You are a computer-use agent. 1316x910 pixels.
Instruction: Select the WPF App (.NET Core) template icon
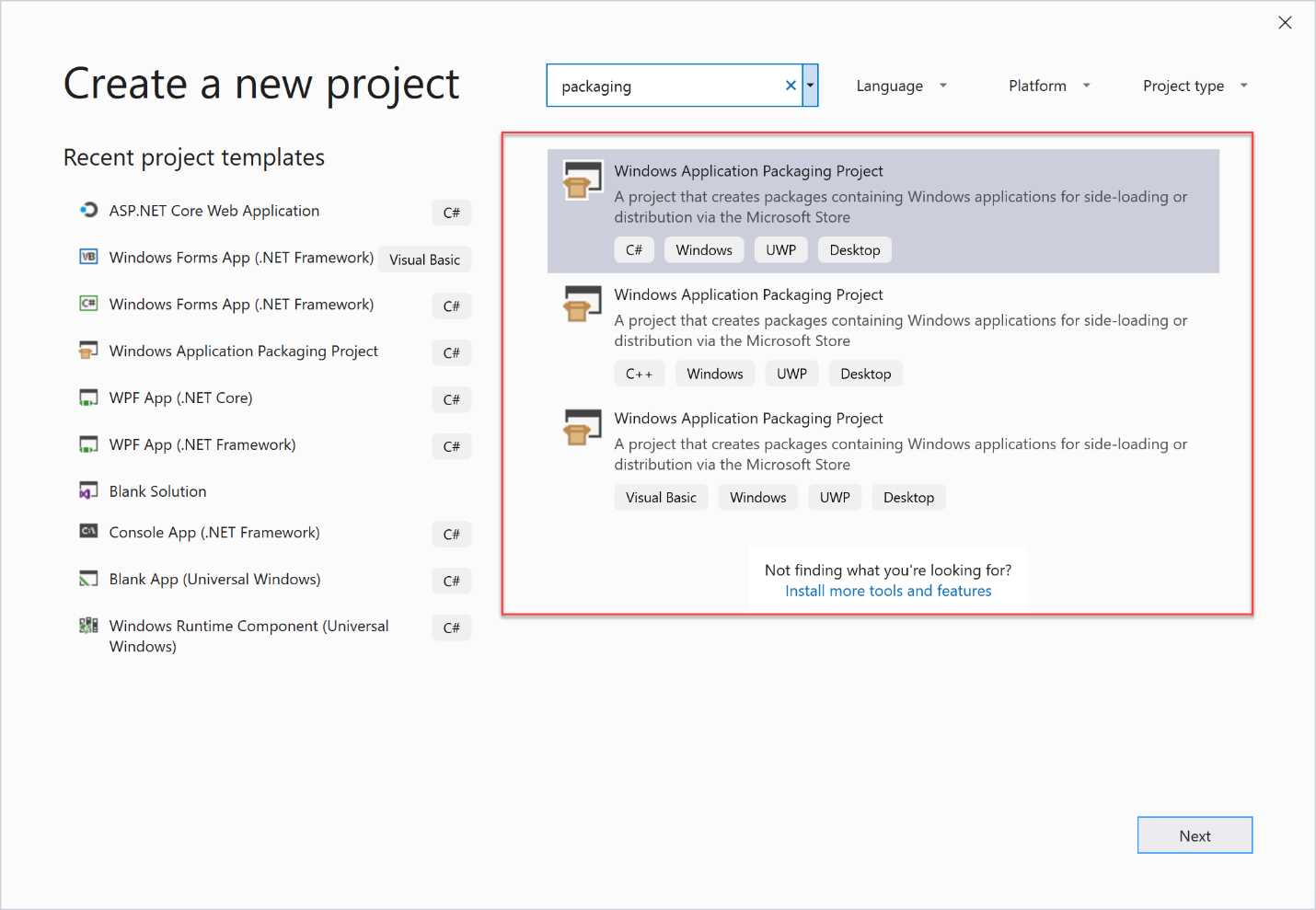tap(87, 397)
